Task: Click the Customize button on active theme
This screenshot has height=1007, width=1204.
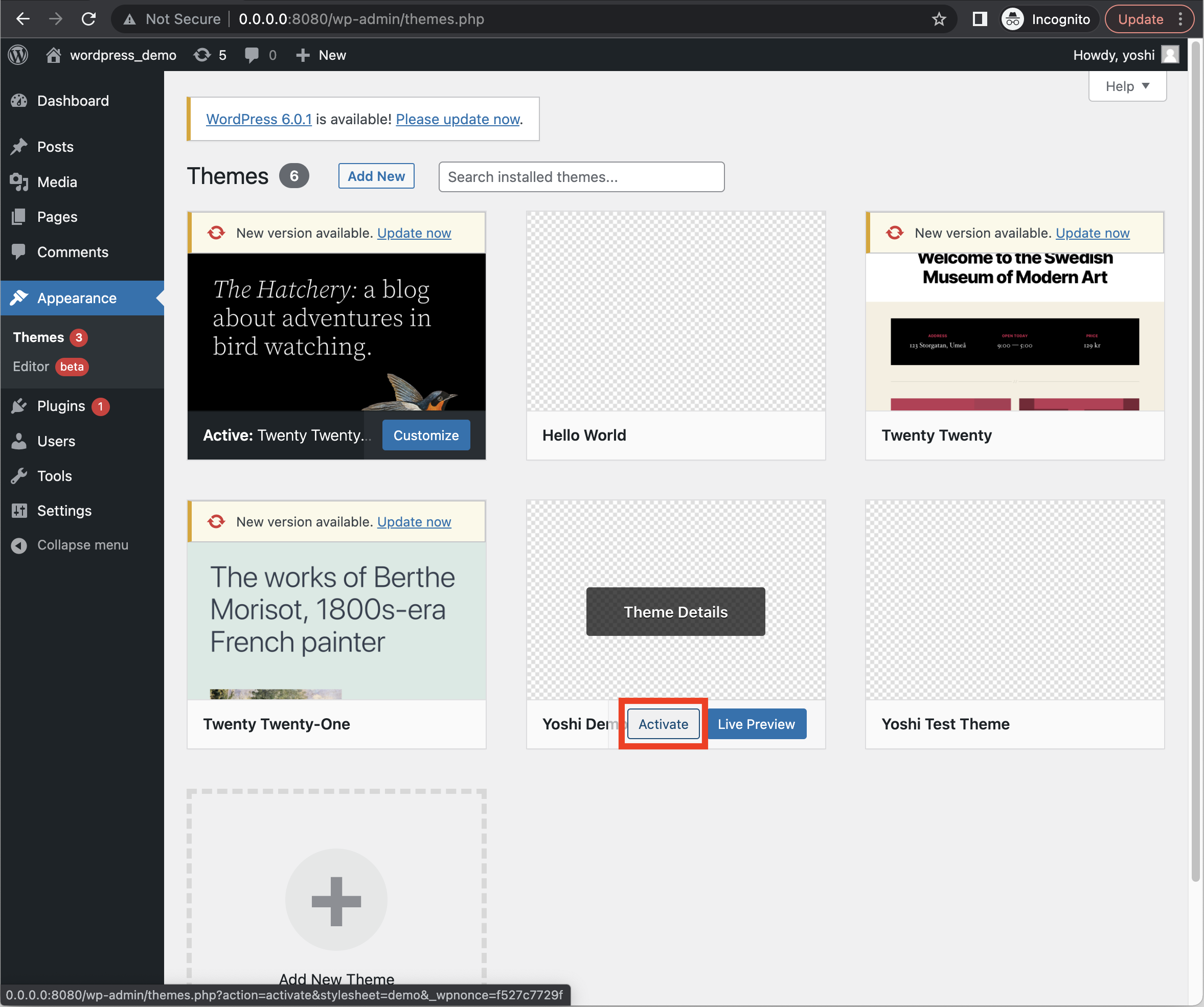Action: 426,435
